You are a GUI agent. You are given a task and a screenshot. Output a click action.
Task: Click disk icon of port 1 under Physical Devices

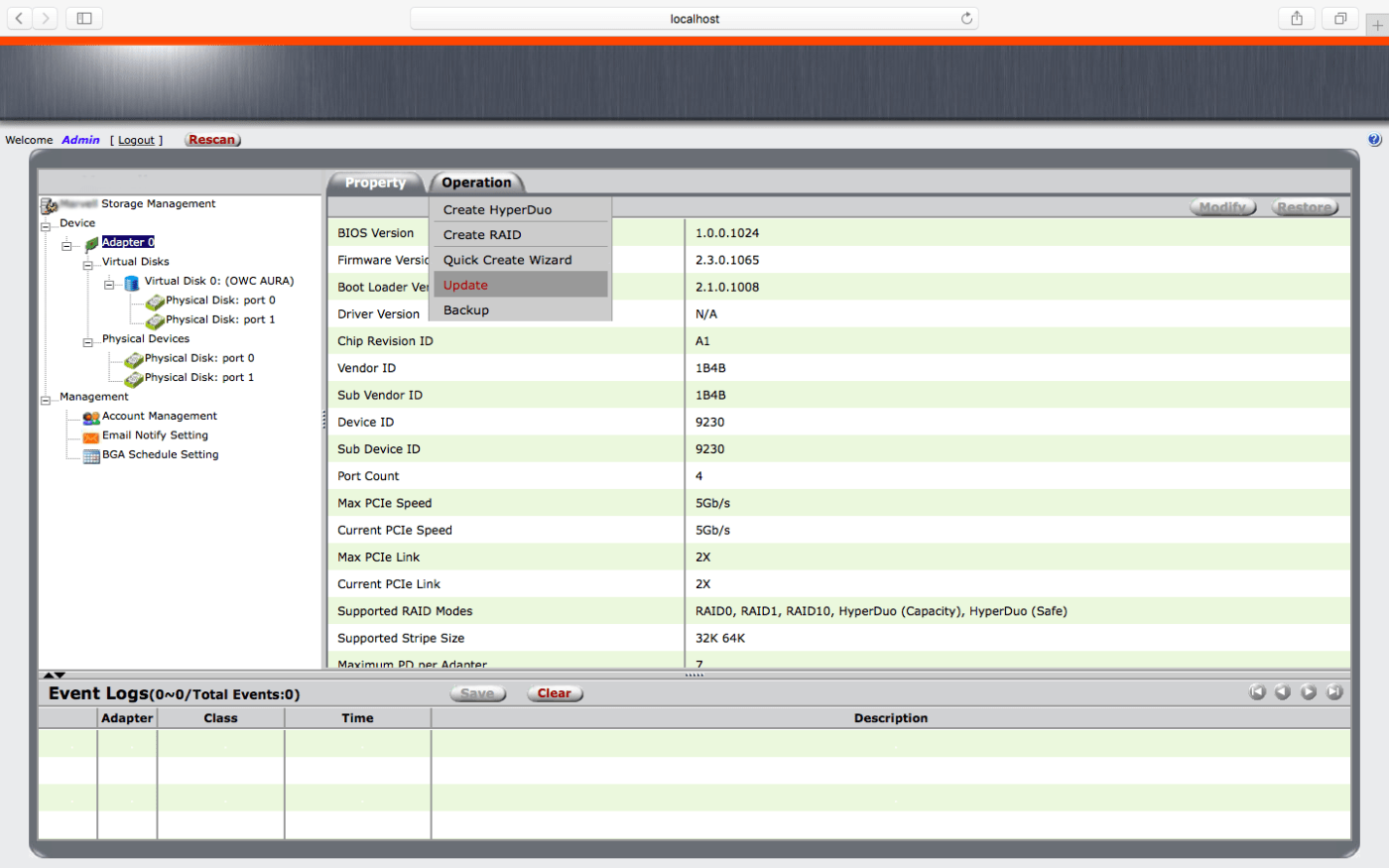point(134,379)
